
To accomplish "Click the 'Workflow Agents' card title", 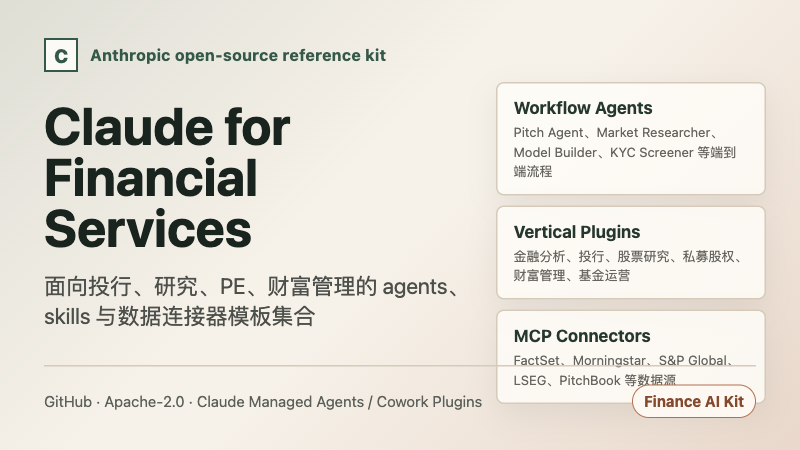I will point(583,108).
